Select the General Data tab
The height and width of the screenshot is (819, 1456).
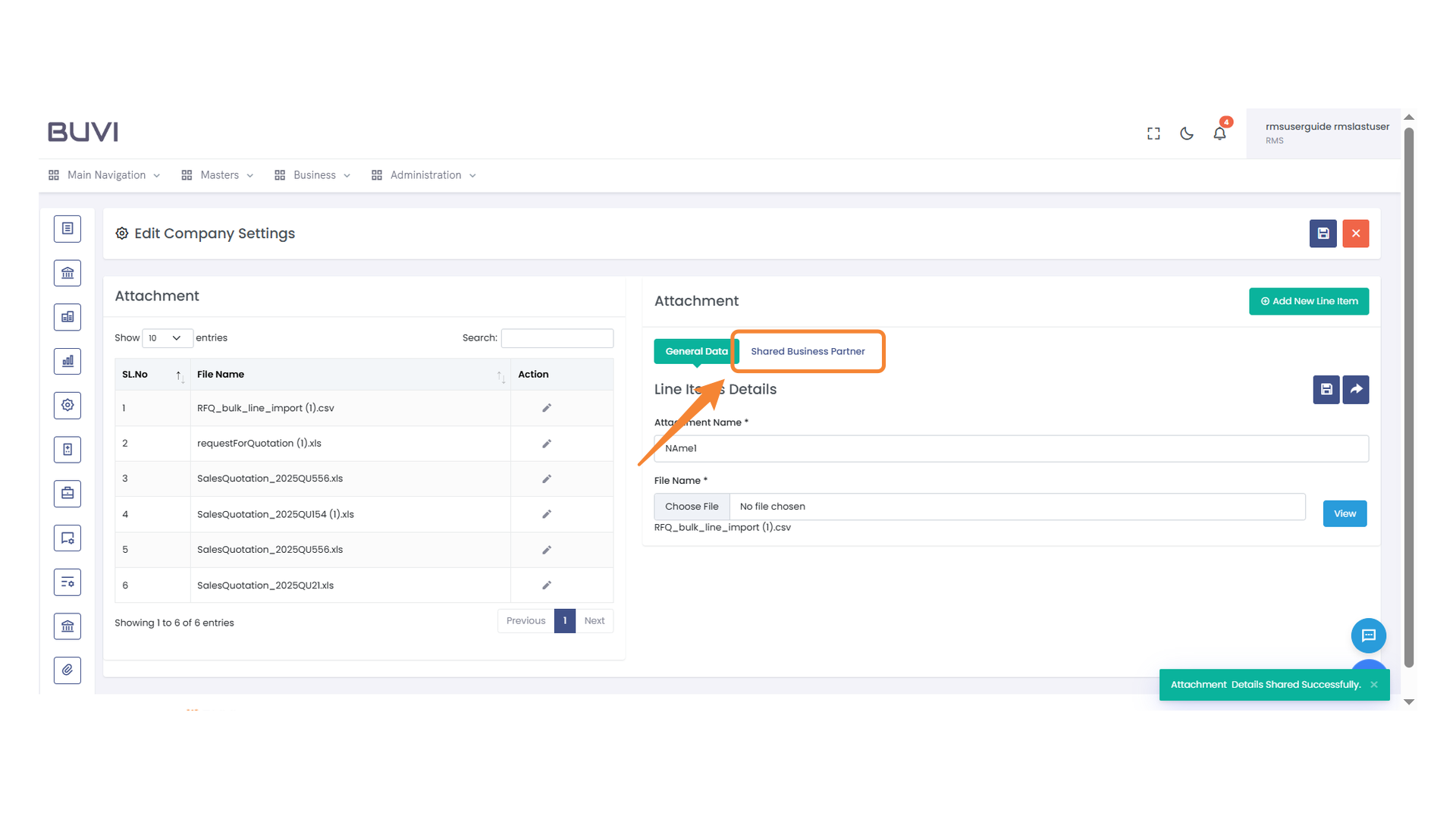click(695, 351)
